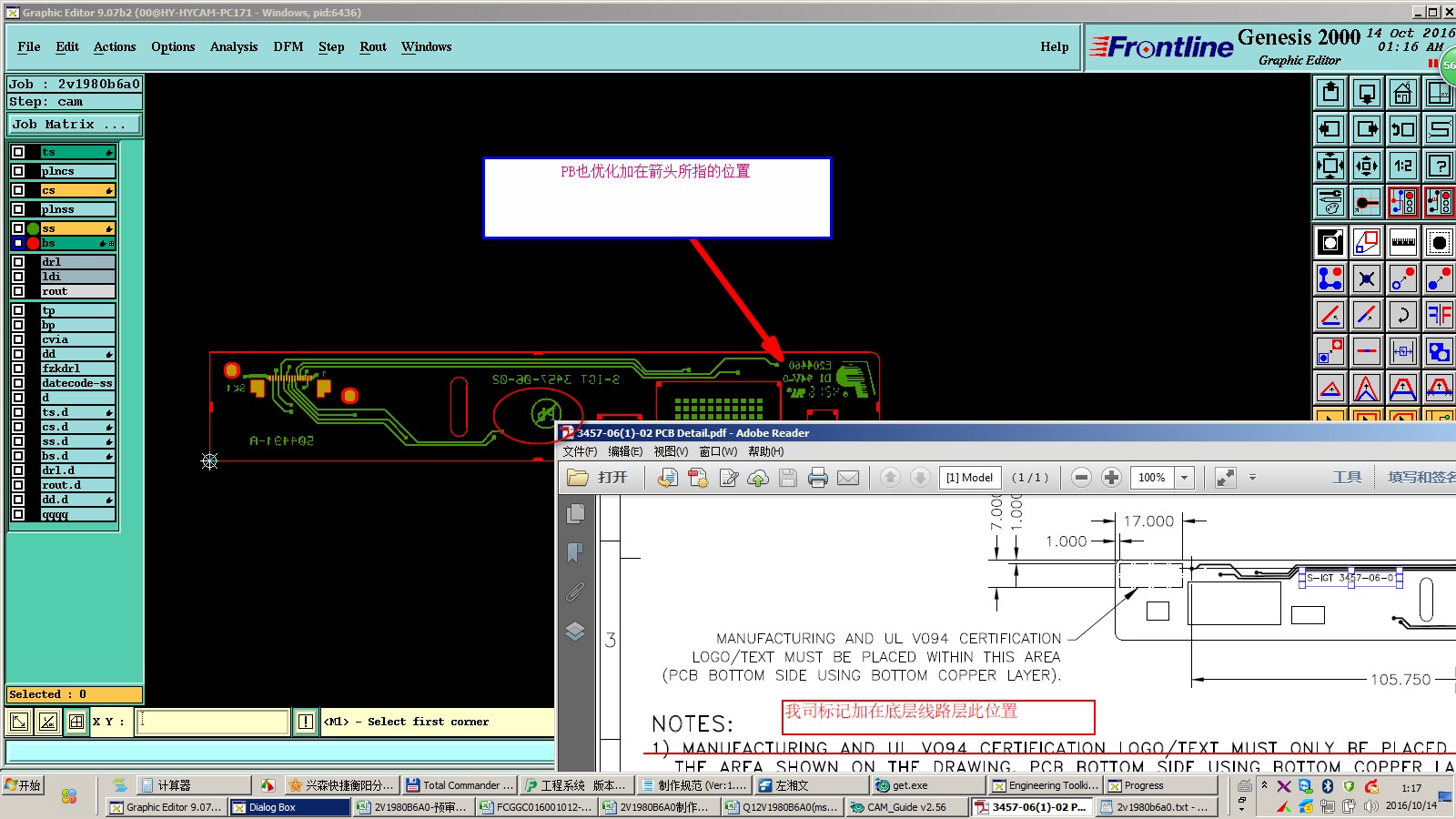Open the [1] Model page field
Screen dimensions: 1456x819
(969, 478)
